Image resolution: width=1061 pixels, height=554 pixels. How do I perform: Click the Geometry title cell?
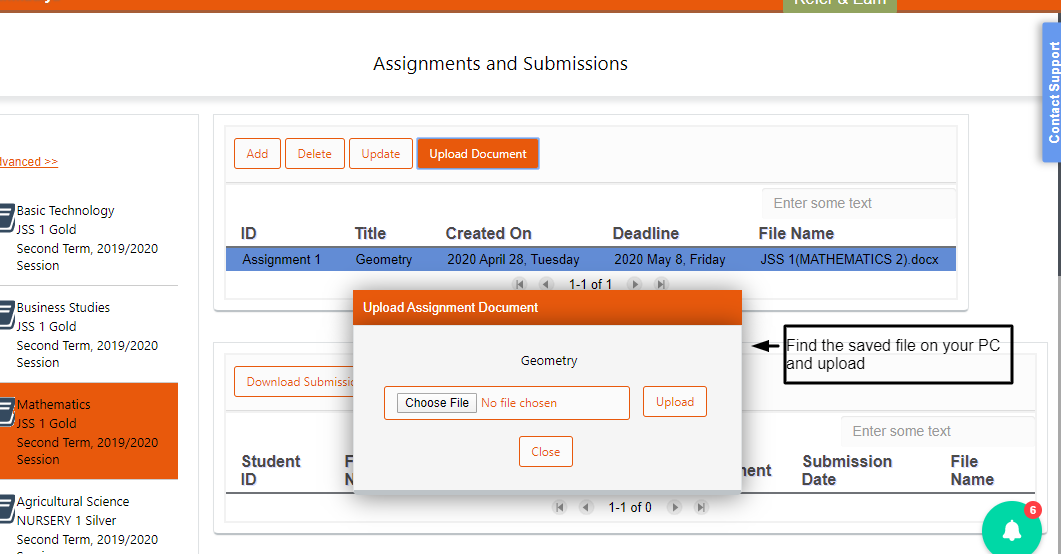[x=384, y=260]
